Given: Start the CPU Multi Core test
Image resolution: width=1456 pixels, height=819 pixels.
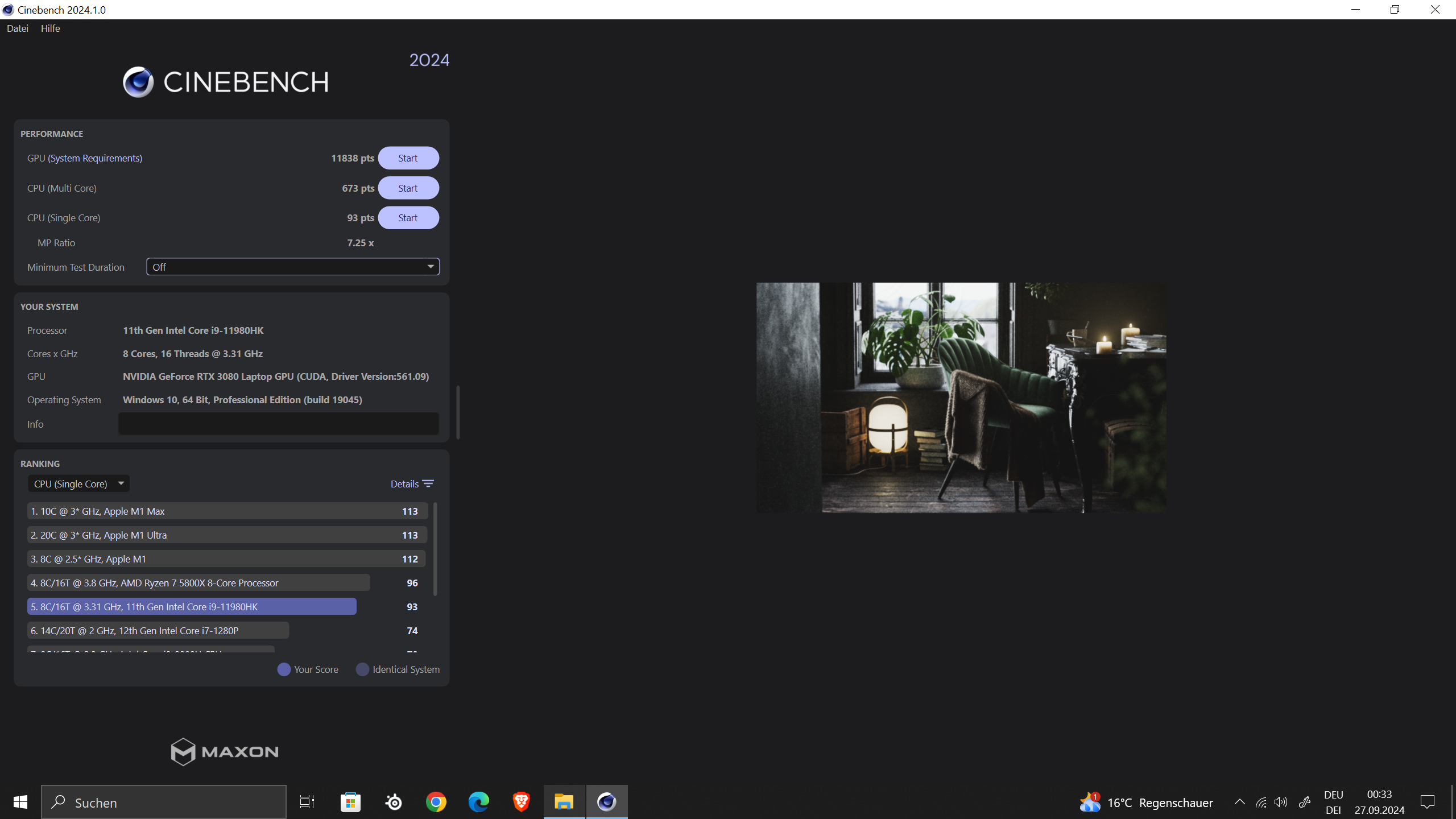Looking at the screenshot, I should 408,188.
